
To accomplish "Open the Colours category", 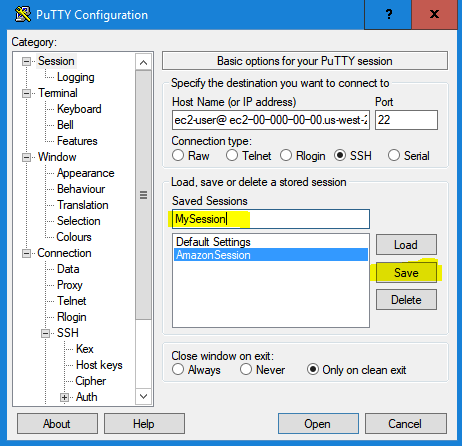I will coord(74,237).
